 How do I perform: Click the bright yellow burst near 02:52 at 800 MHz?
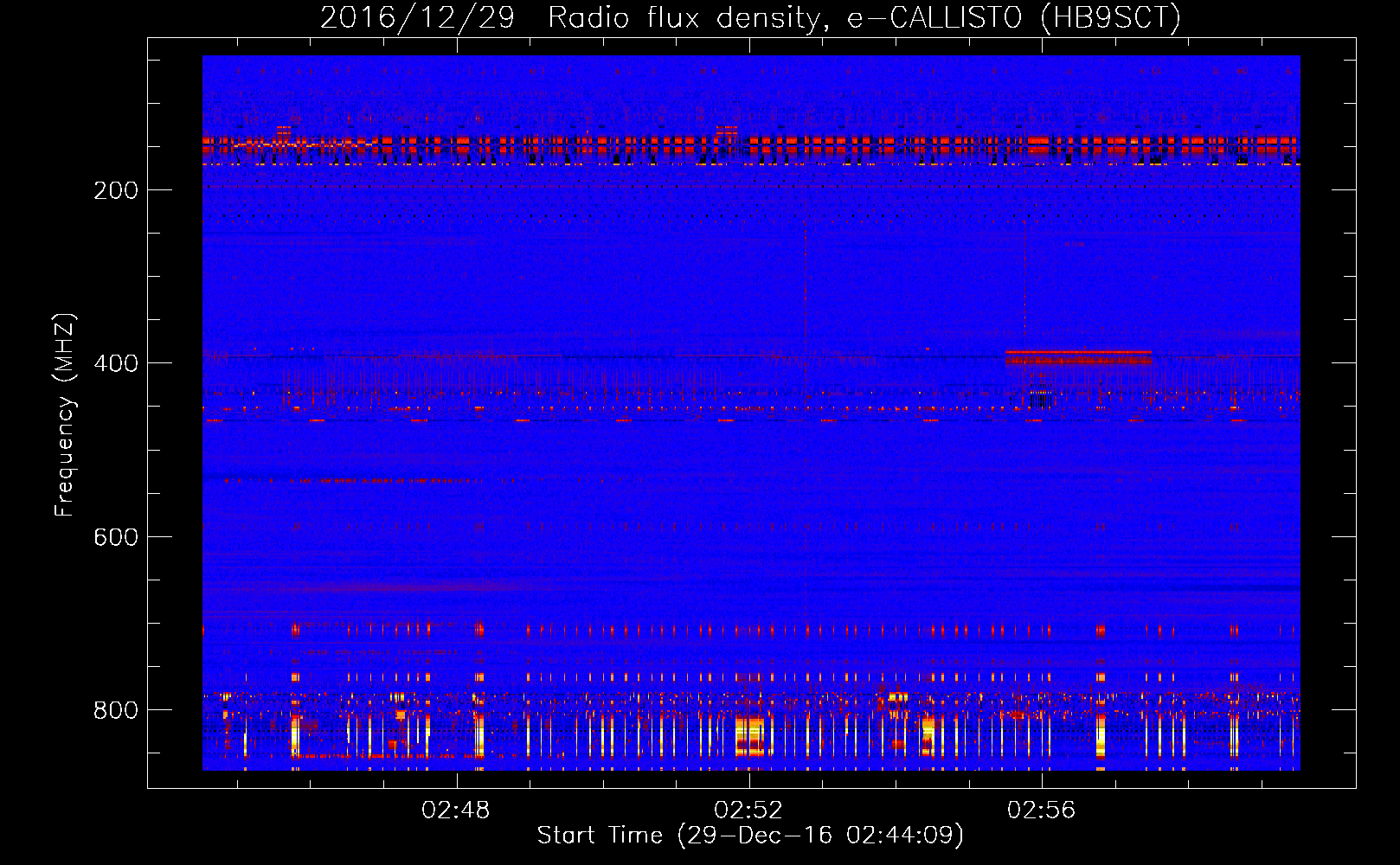point(749,736)
